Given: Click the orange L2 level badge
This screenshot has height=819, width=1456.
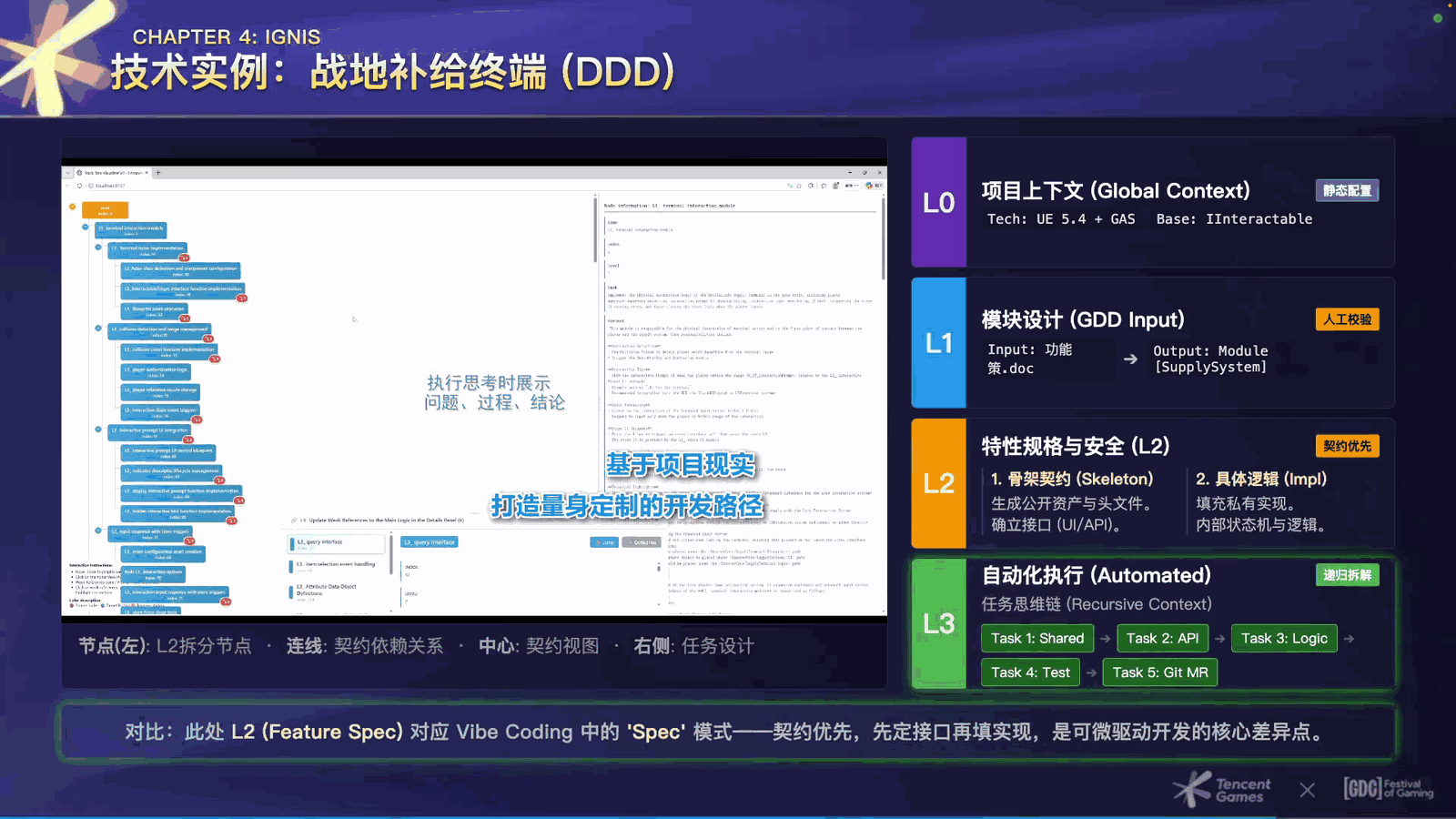Looking at the screenshot, I should tap(939, 483).
